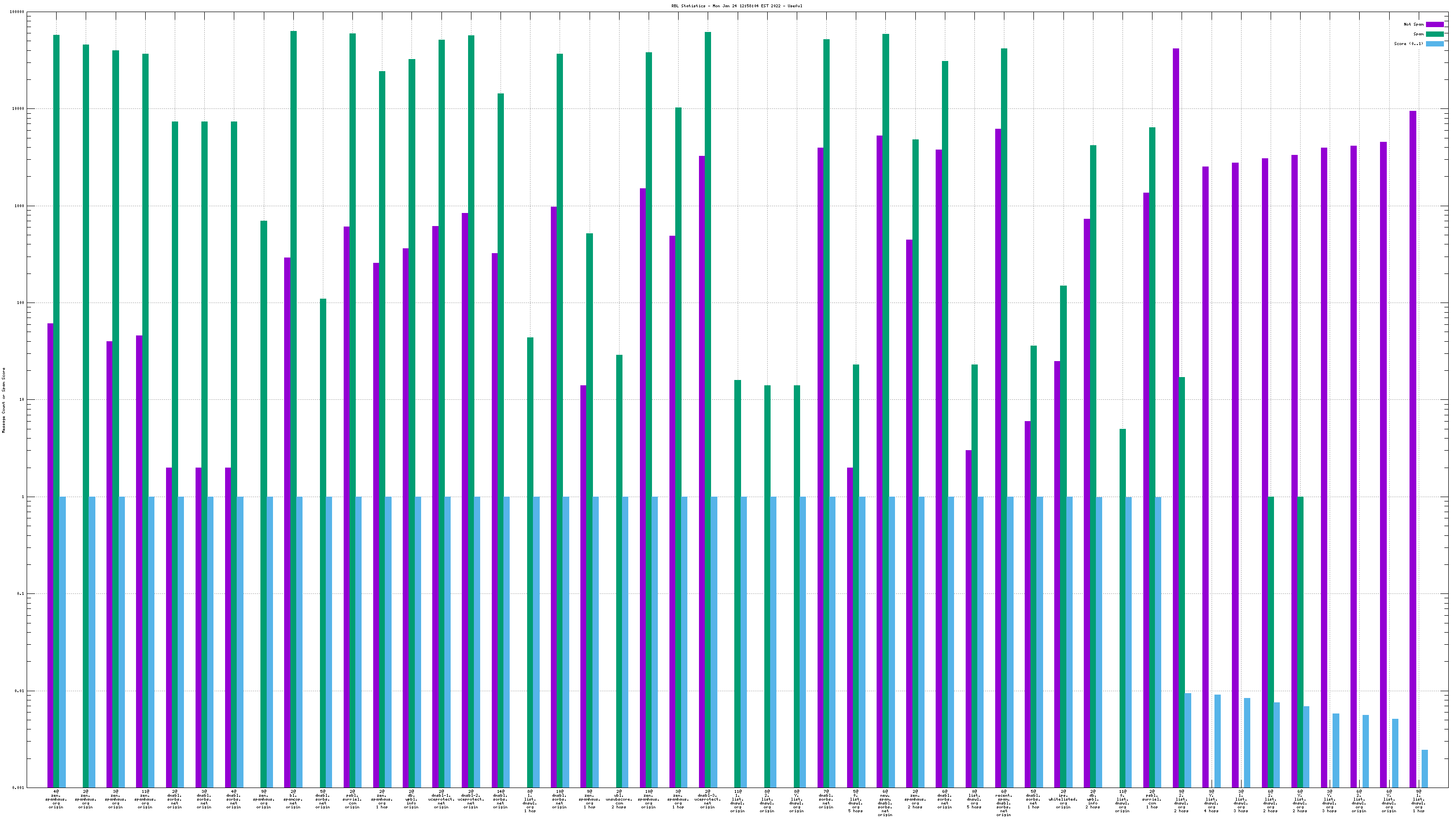
Task: Click the blue Score (0..1) legend swatch
Action: pos(1435,44)
